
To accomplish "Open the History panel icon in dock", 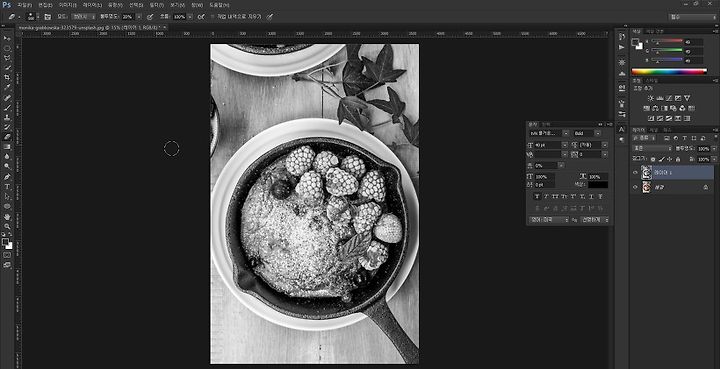I will click(622, 36).
